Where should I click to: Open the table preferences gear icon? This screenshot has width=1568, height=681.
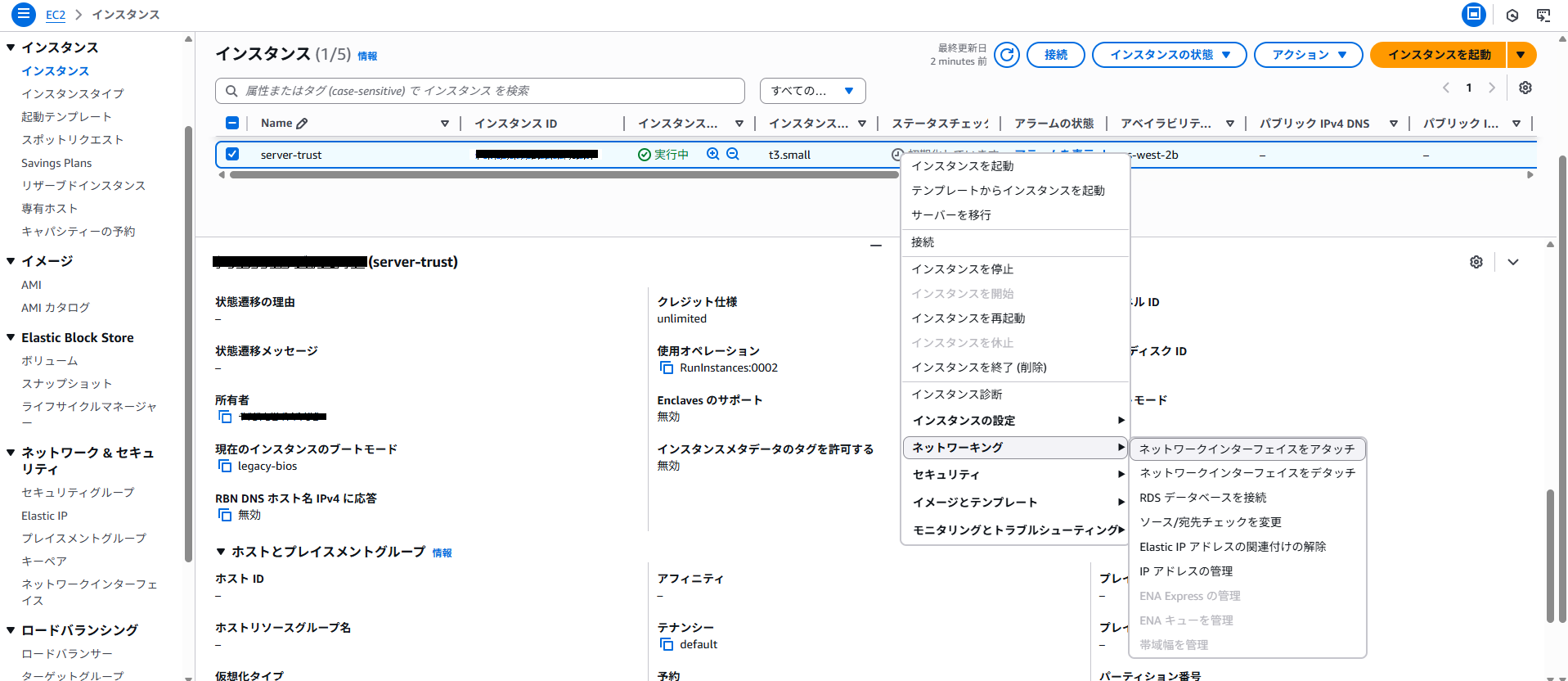1525,88
